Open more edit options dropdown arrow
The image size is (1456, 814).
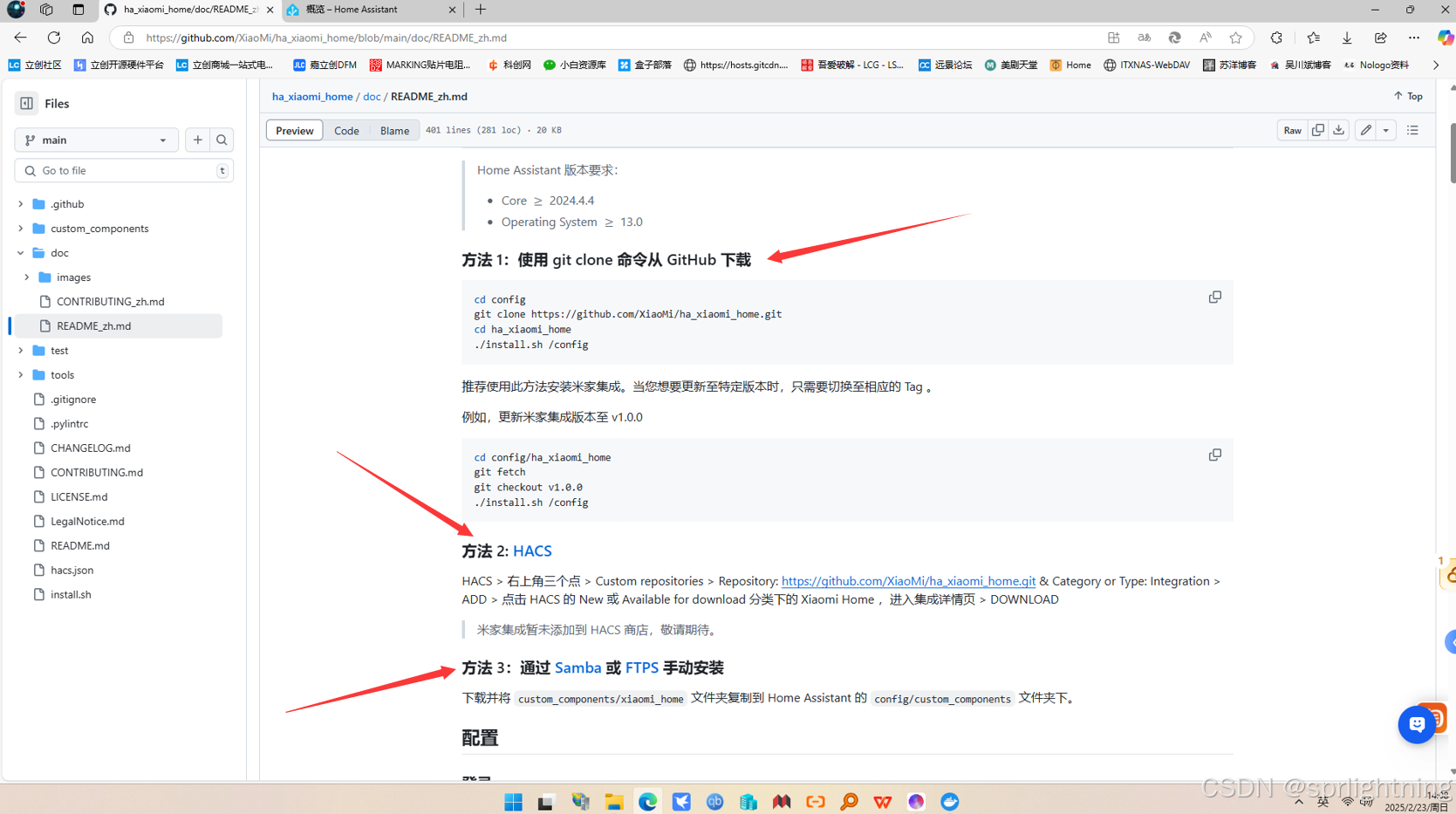pos(1385,130)
